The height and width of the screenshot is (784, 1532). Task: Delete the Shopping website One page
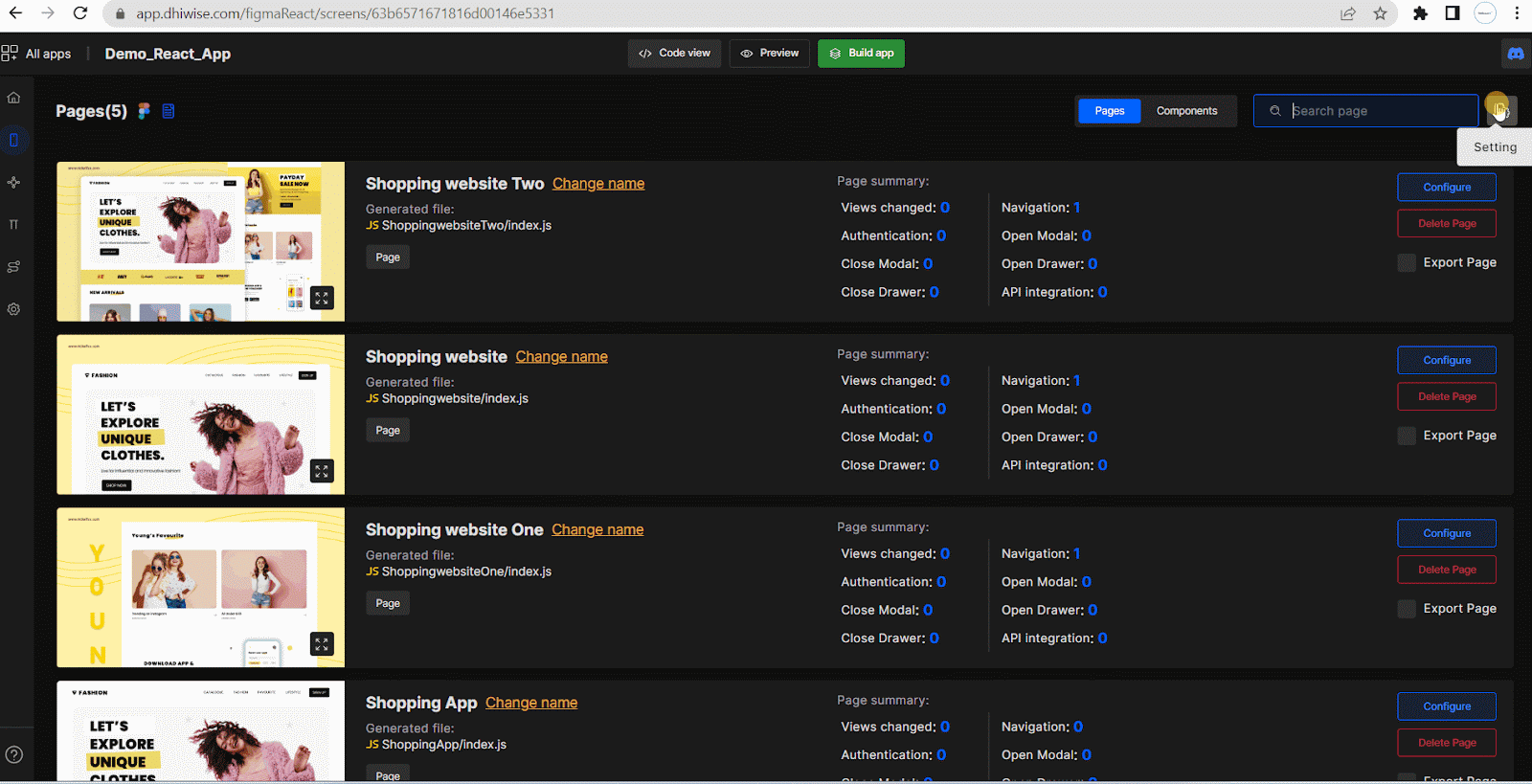tap(1446, 570)
